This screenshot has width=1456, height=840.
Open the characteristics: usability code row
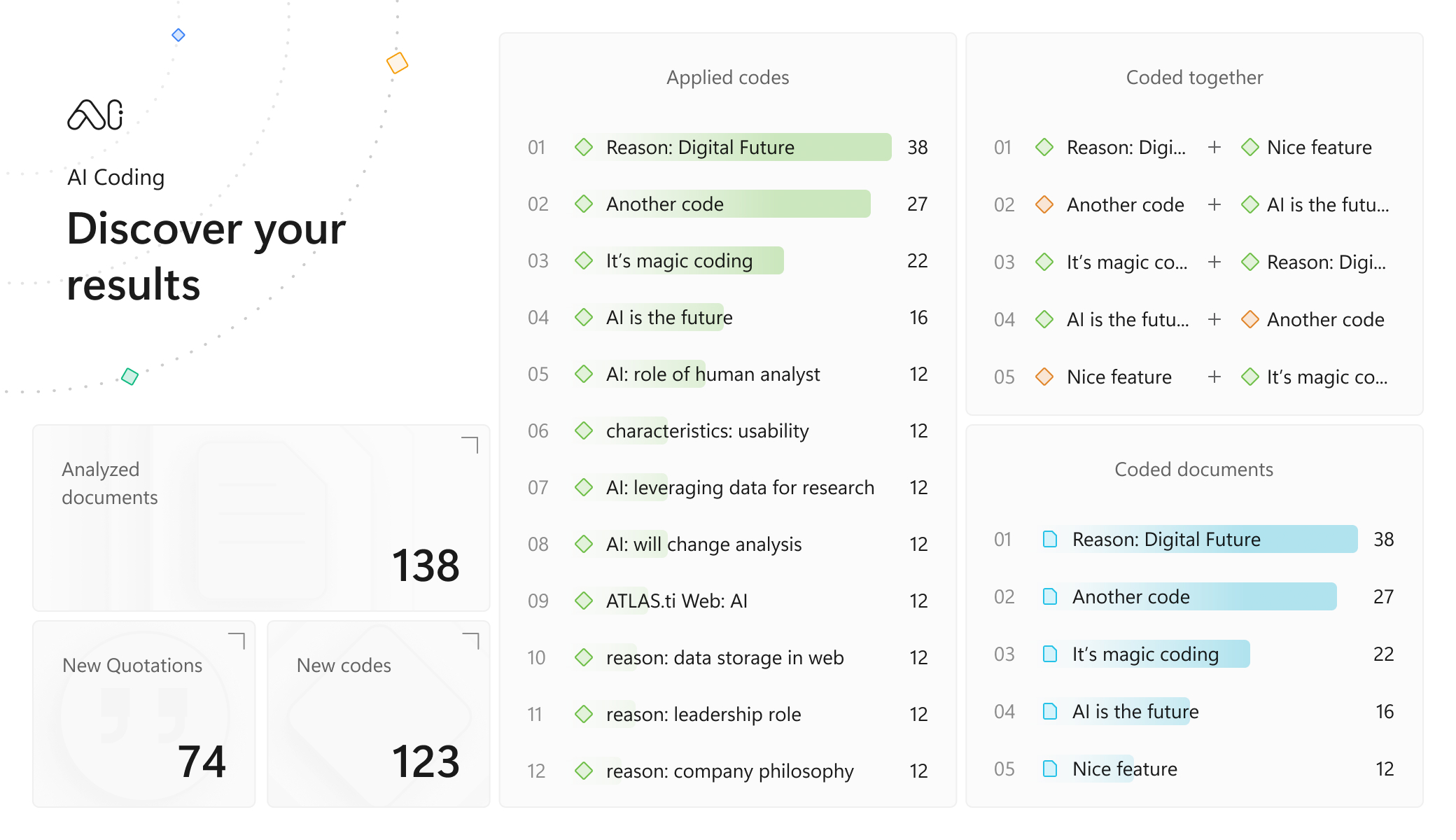707,430
